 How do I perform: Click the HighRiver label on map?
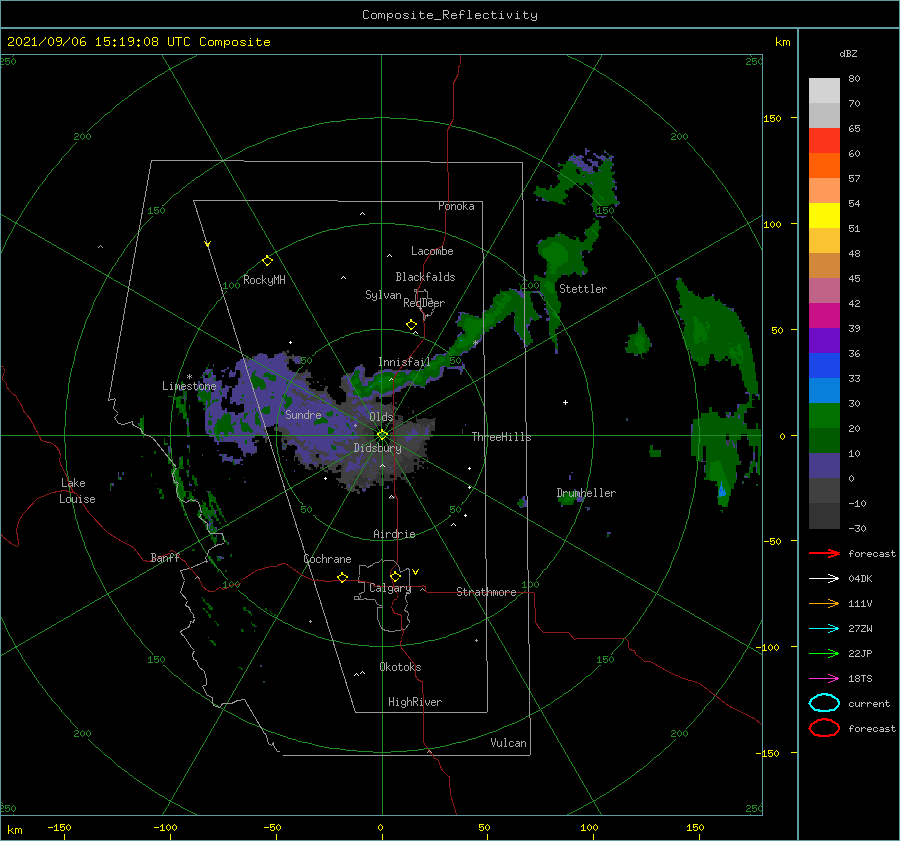(x=415, y=702)
